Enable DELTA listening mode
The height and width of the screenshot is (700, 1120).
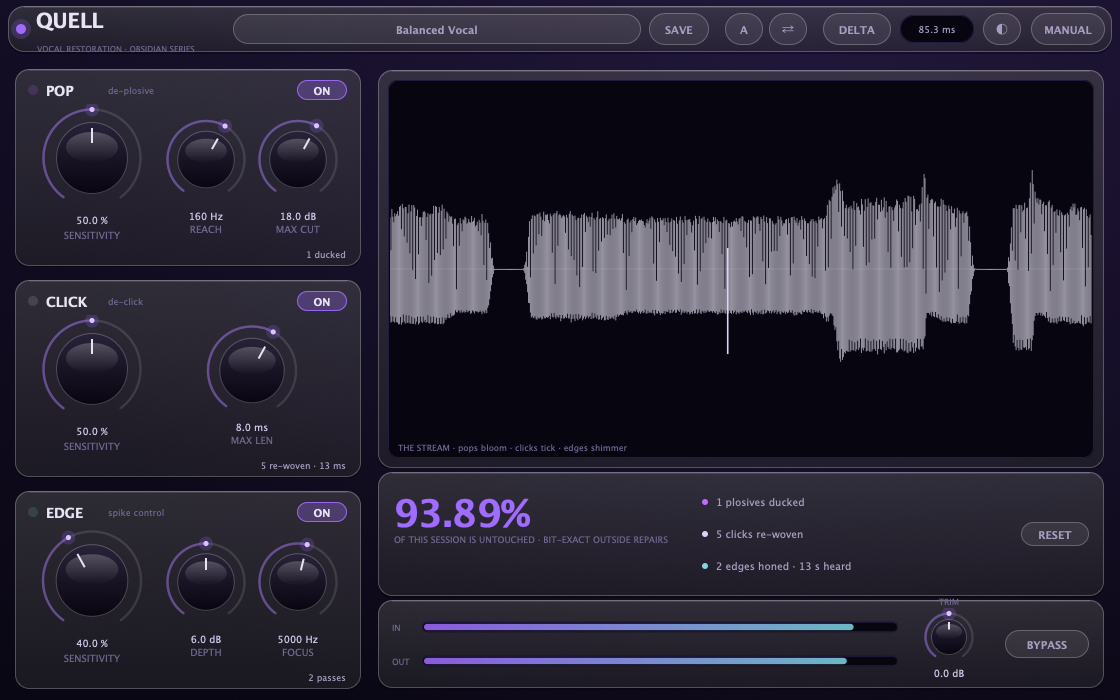(856, 29)
